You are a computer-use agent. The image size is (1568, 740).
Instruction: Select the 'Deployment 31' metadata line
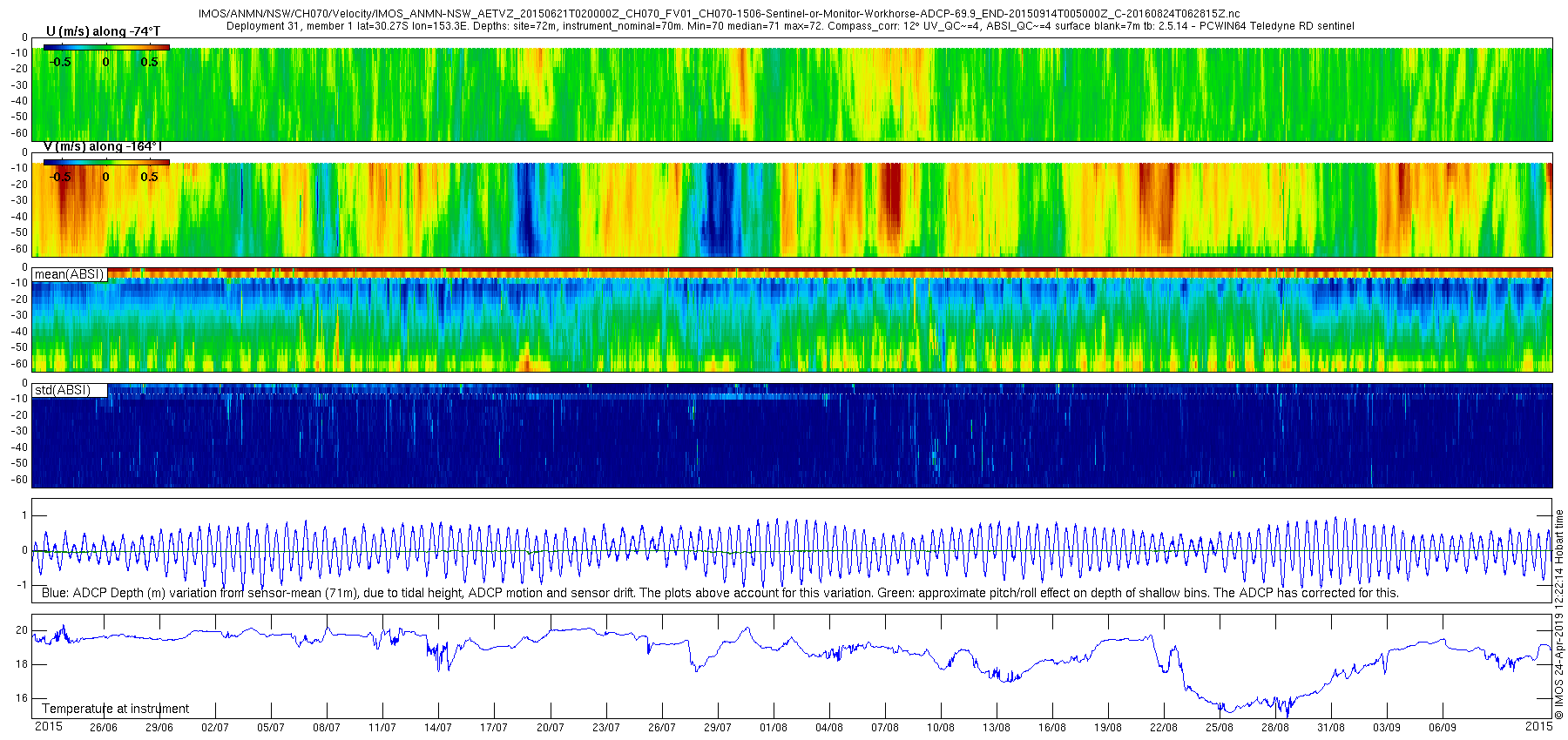790,26
